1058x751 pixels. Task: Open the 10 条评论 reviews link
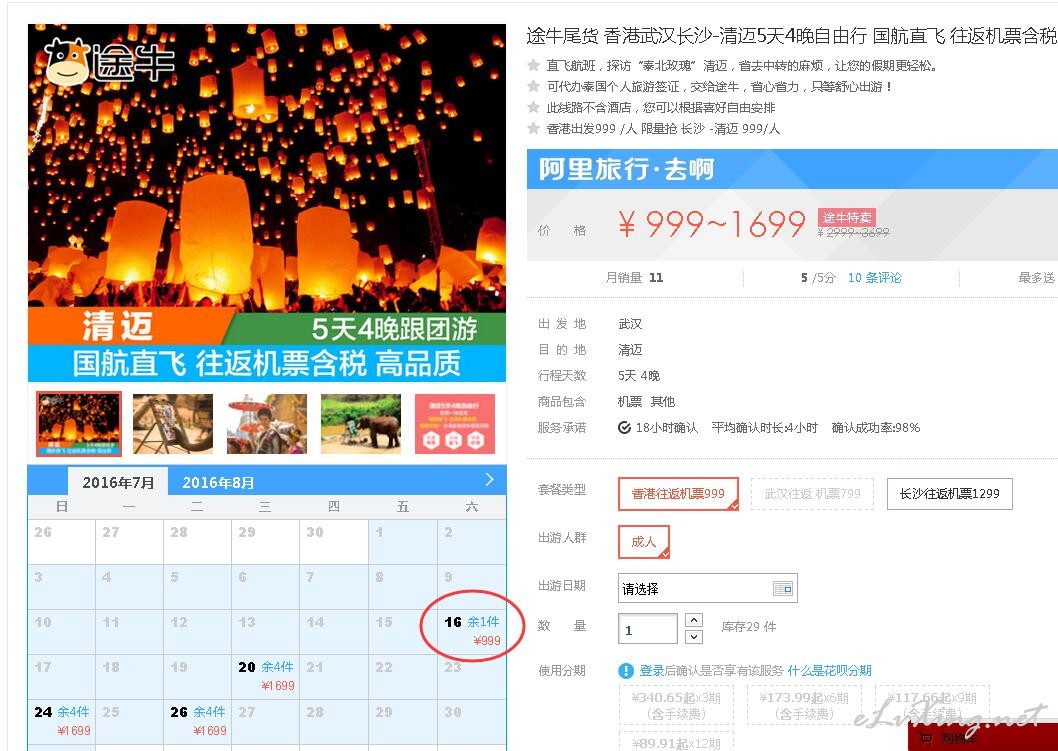[x=874, y=278]
